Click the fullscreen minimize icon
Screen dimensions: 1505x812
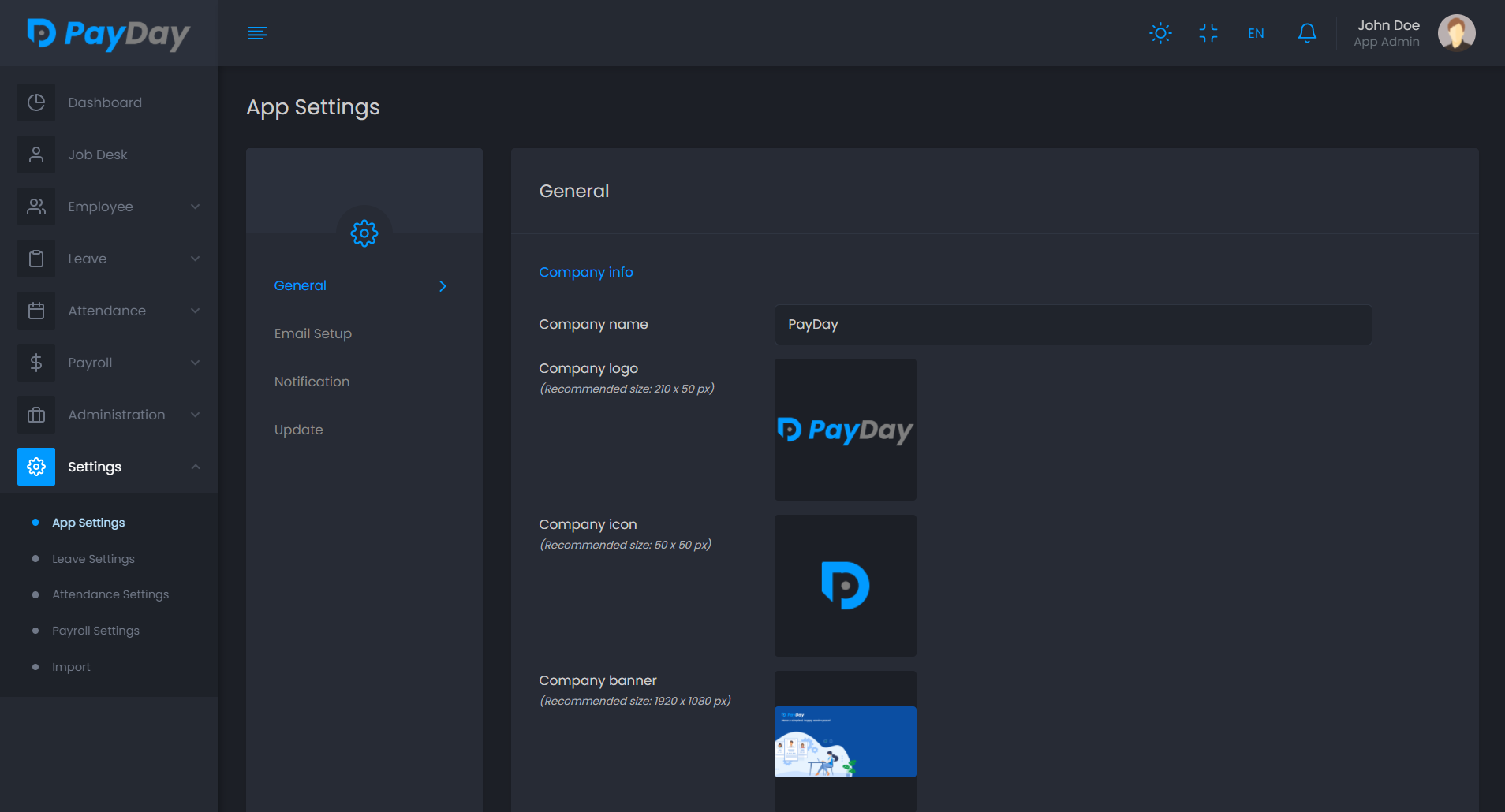click(x=1208, y=33)
